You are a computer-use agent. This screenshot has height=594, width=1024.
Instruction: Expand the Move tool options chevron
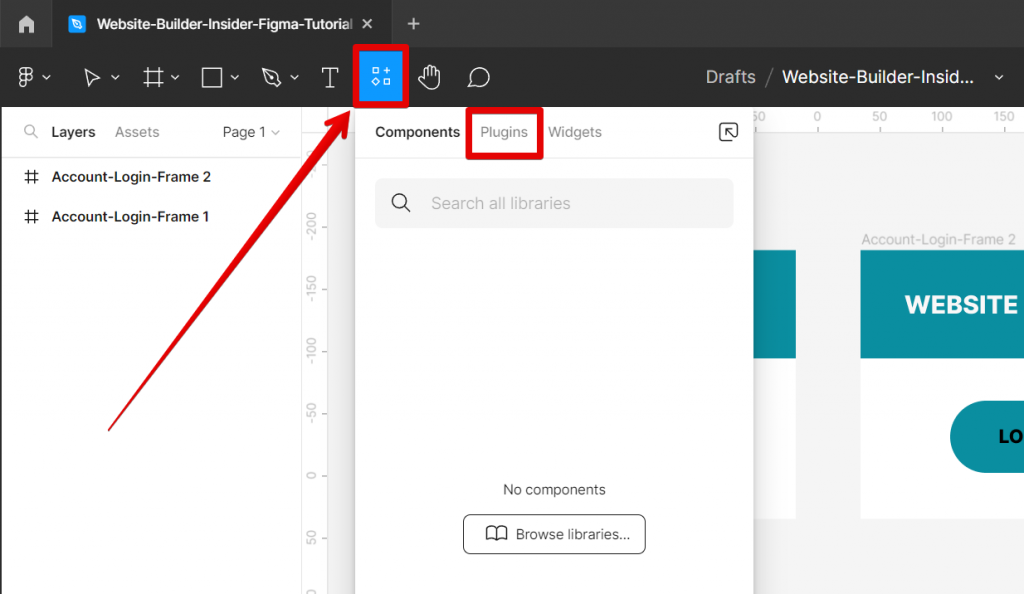(113, 76)
